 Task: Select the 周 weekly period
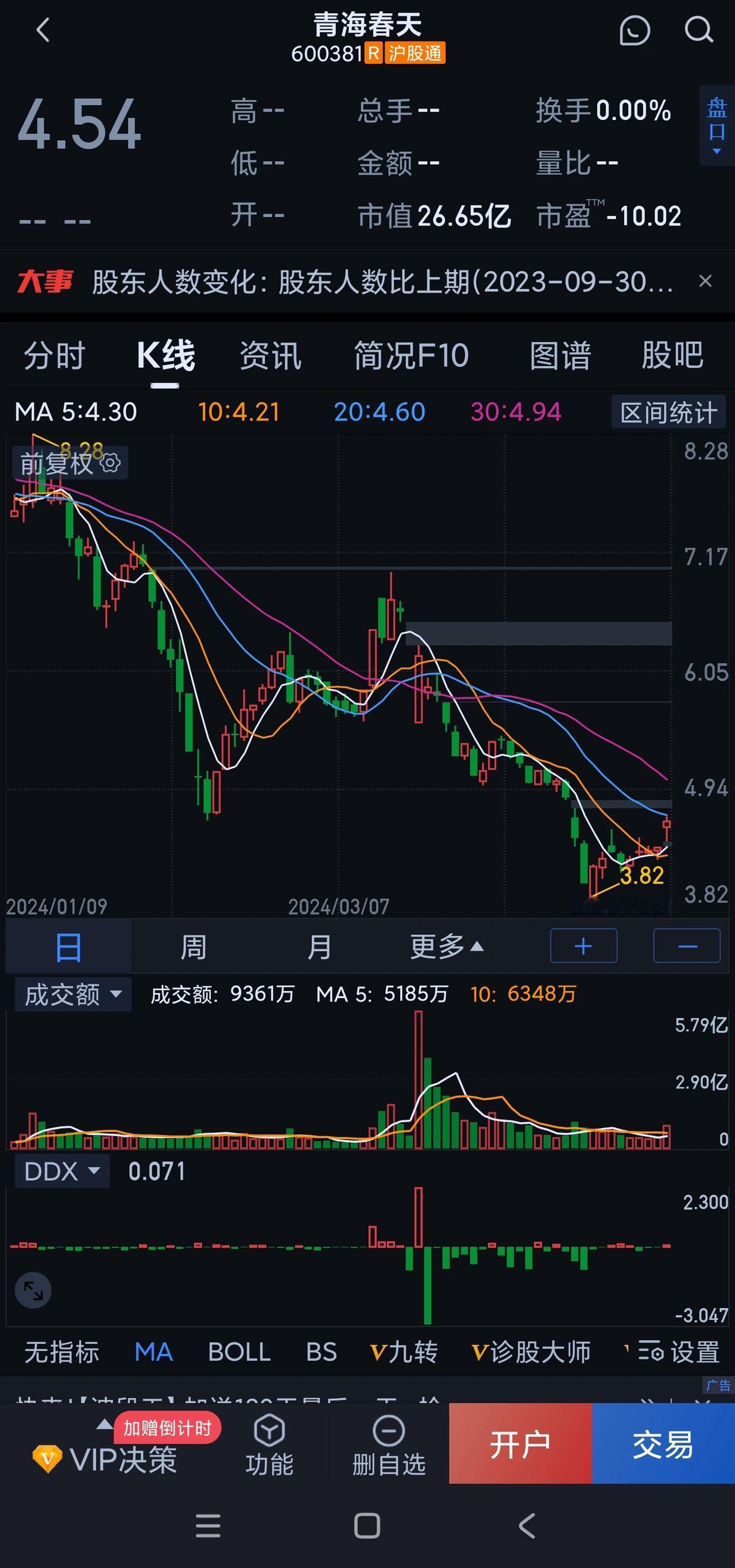[x=194, y=947]
